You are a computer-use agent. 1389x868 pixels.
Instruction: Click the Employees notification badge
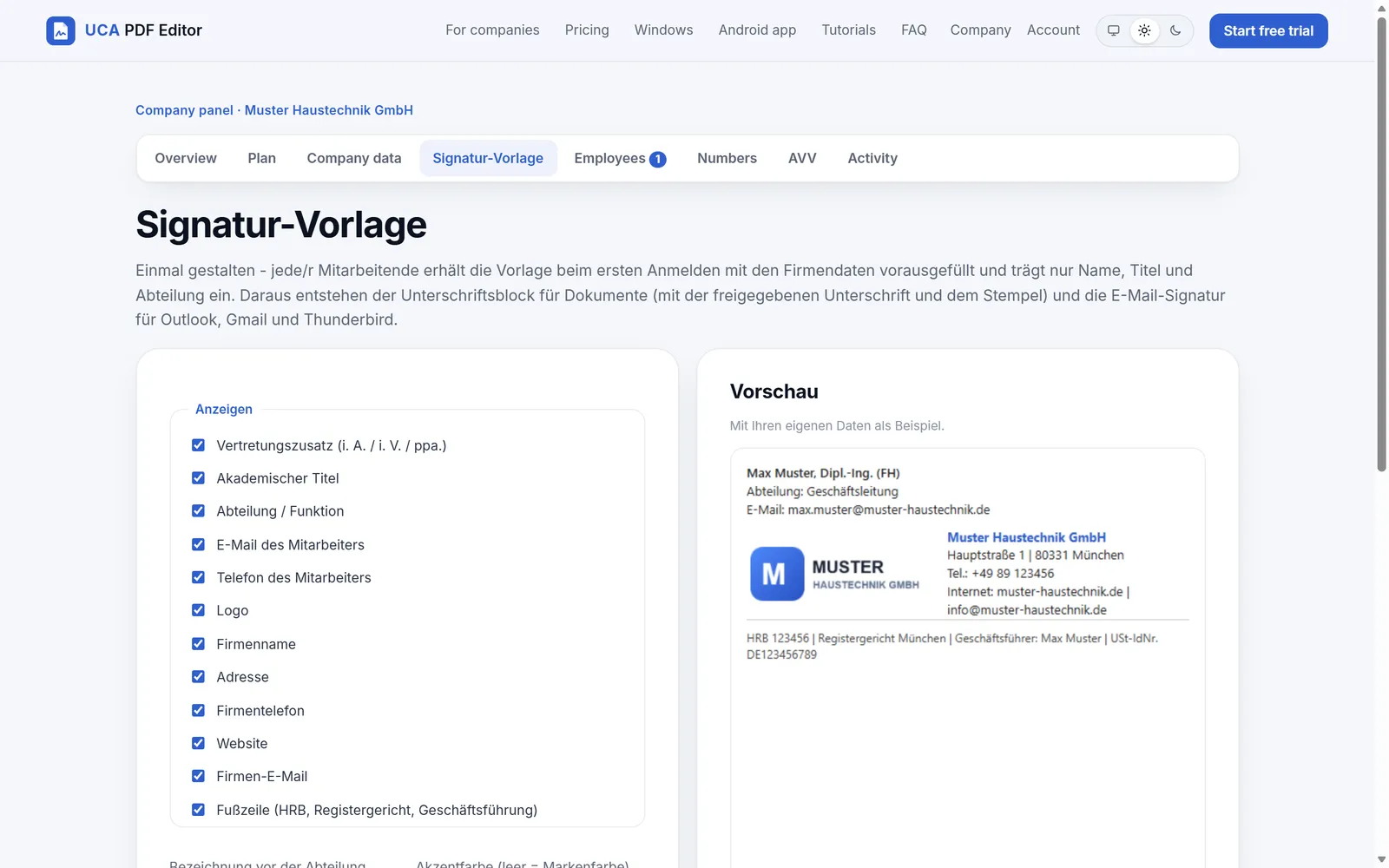(x=658, y=159)
